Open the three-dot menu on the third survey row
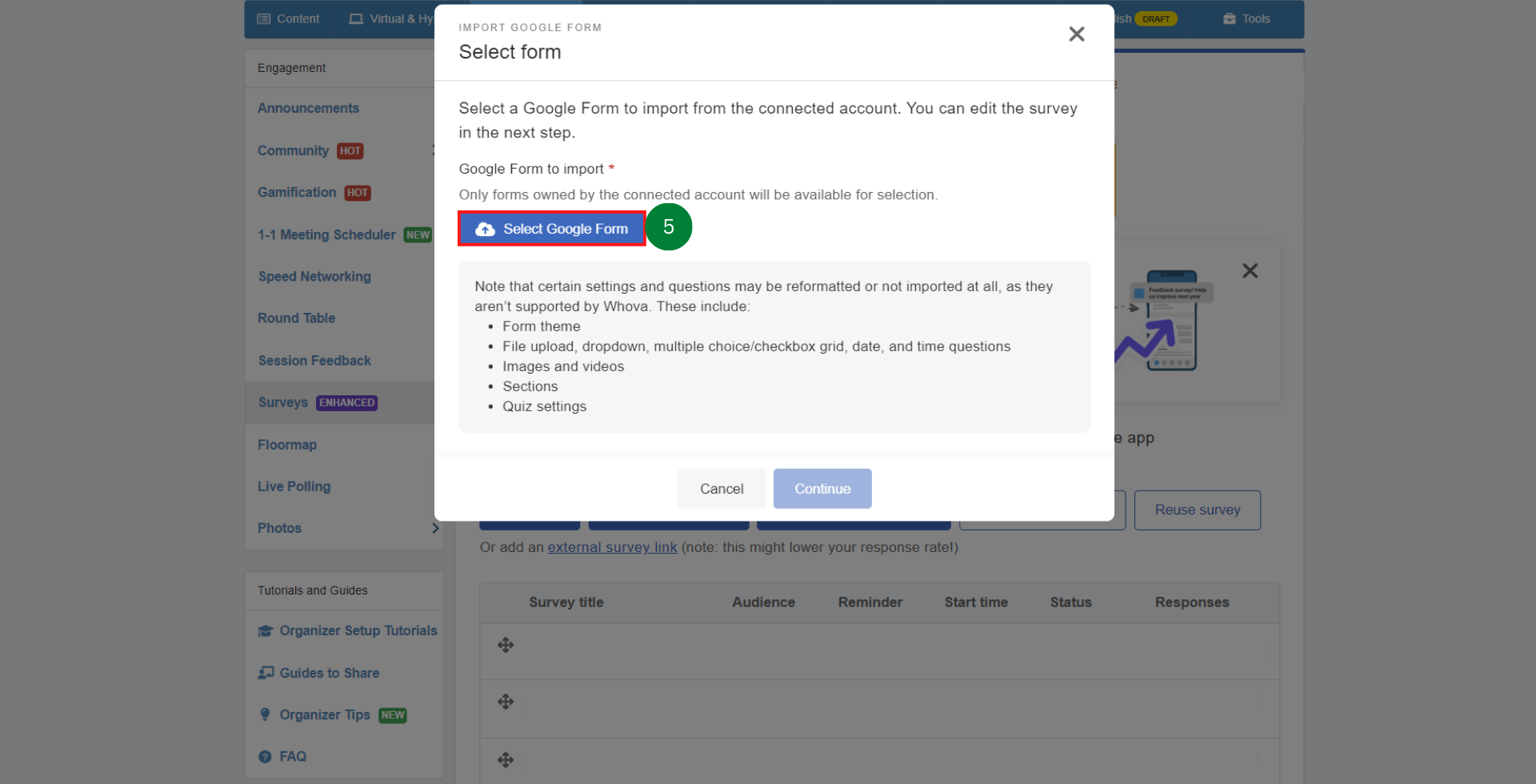 coord(1258,760)
